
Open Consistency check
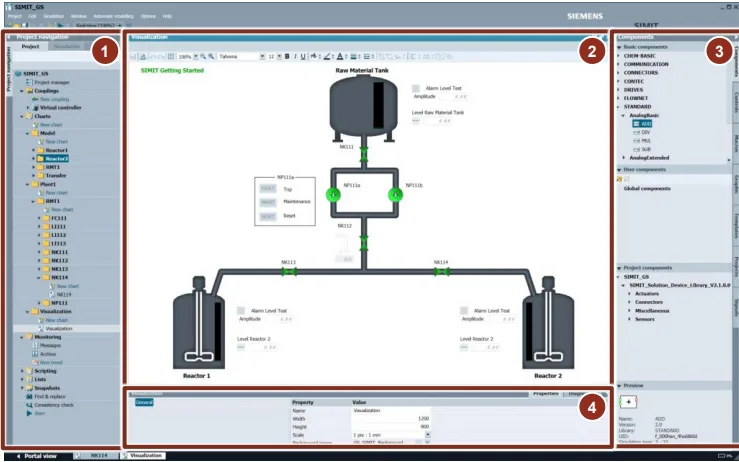[54, 405]
